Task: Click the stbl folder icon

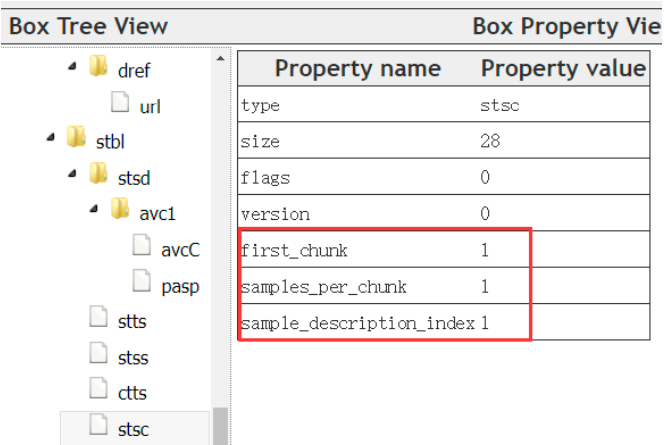Action: (76, 137)
